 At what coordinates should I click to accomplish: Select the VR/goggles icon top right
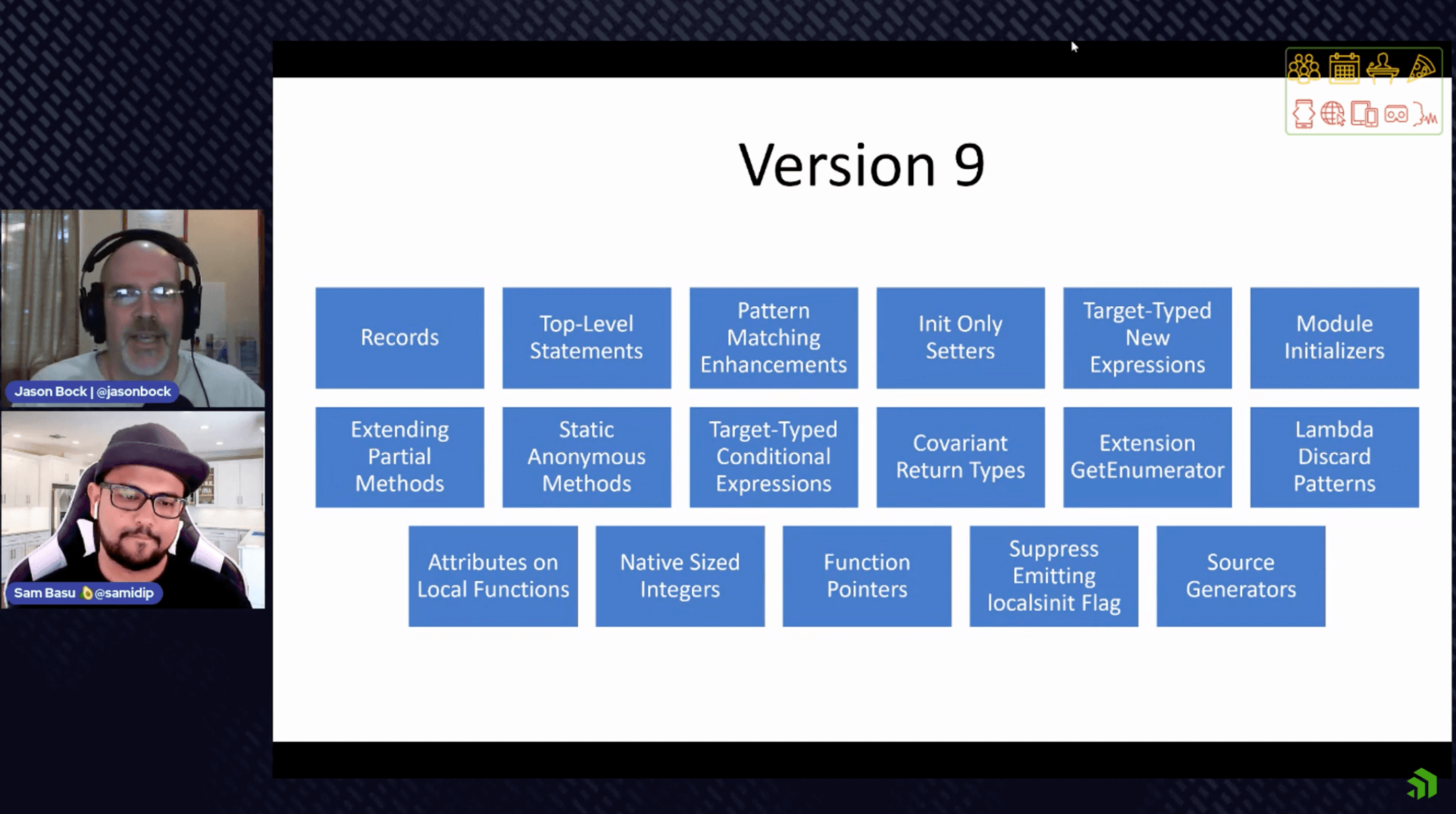pyautogui.click(x=1395, y=113)
